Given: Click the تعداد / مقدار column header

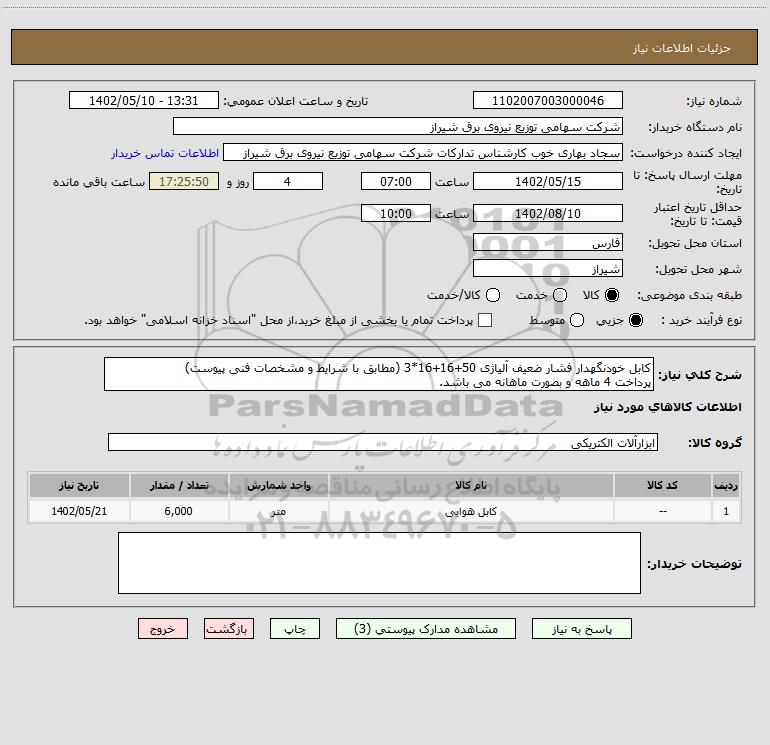Looking at the screenshot, I should pyautogui.click(x=179, y=485).
